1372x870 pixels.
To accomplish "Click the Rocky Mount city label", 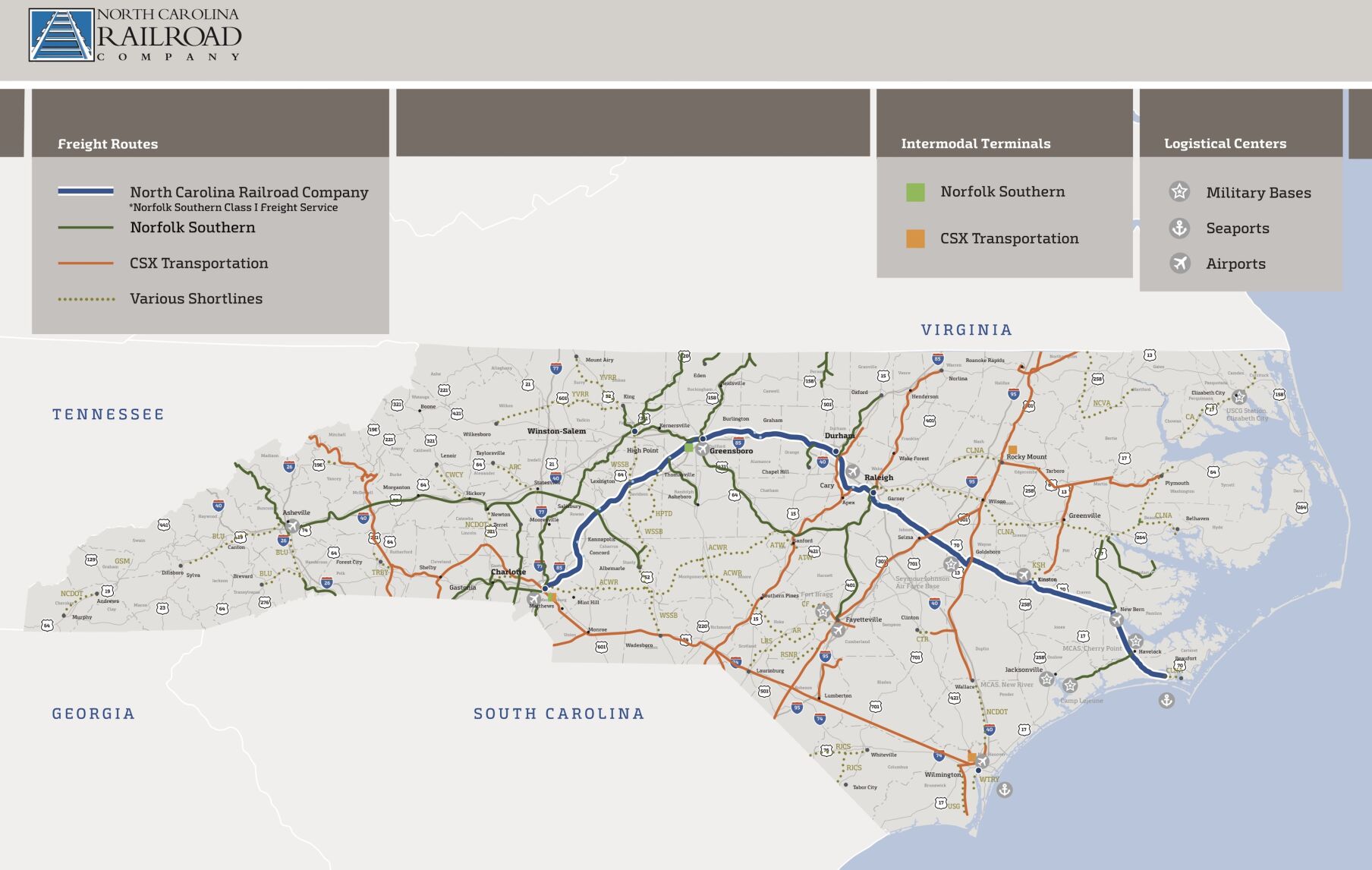I will [x=1027, y=457].
